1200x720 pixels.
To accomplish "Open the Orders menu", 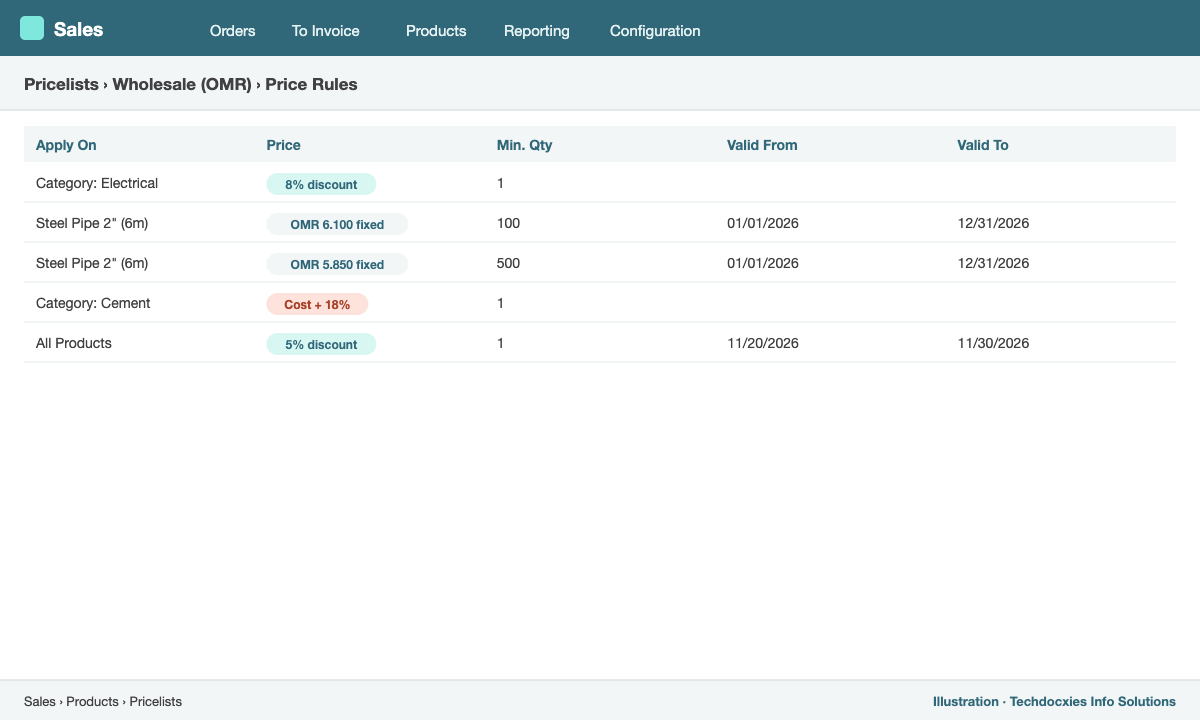I will pyautogui.click(x=232, y=31).
